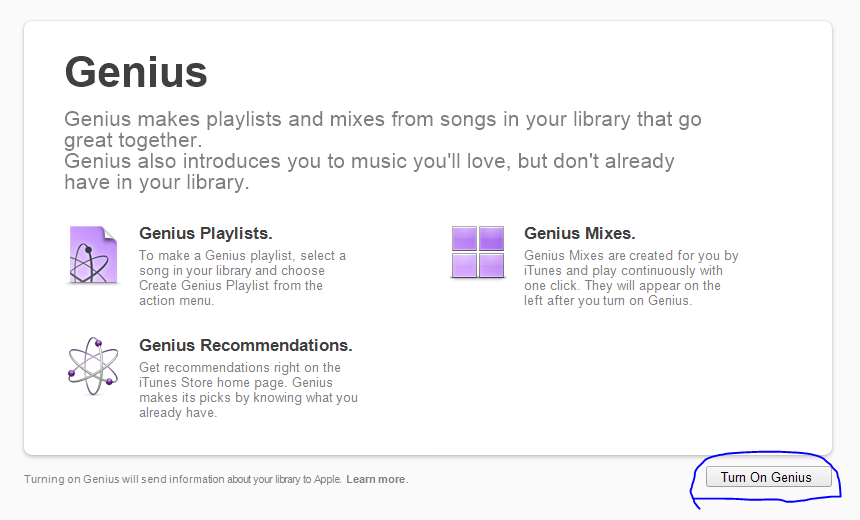Click the top-left purple square of Mixes icon
Screen dimensions: 860x520
point(464,239)
